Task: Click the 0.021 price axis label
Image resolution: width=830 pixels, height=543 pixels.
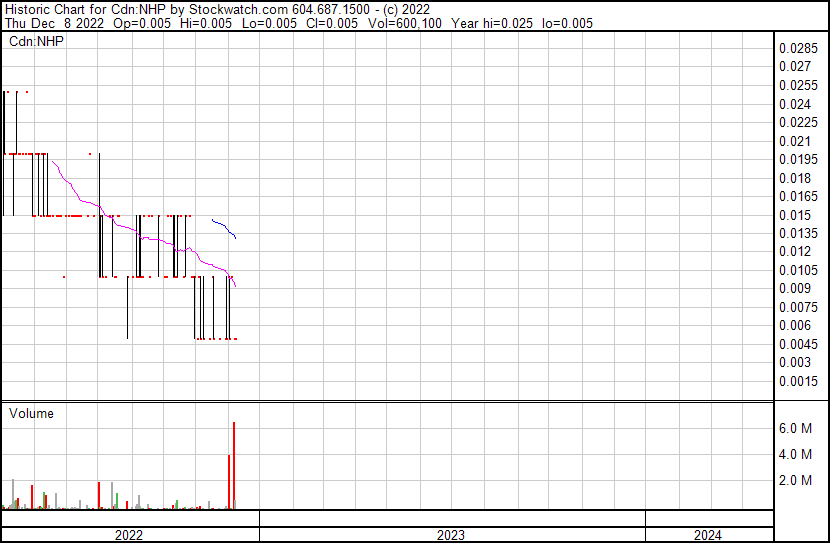Action: pyautogui.click(x=795, y=141)
